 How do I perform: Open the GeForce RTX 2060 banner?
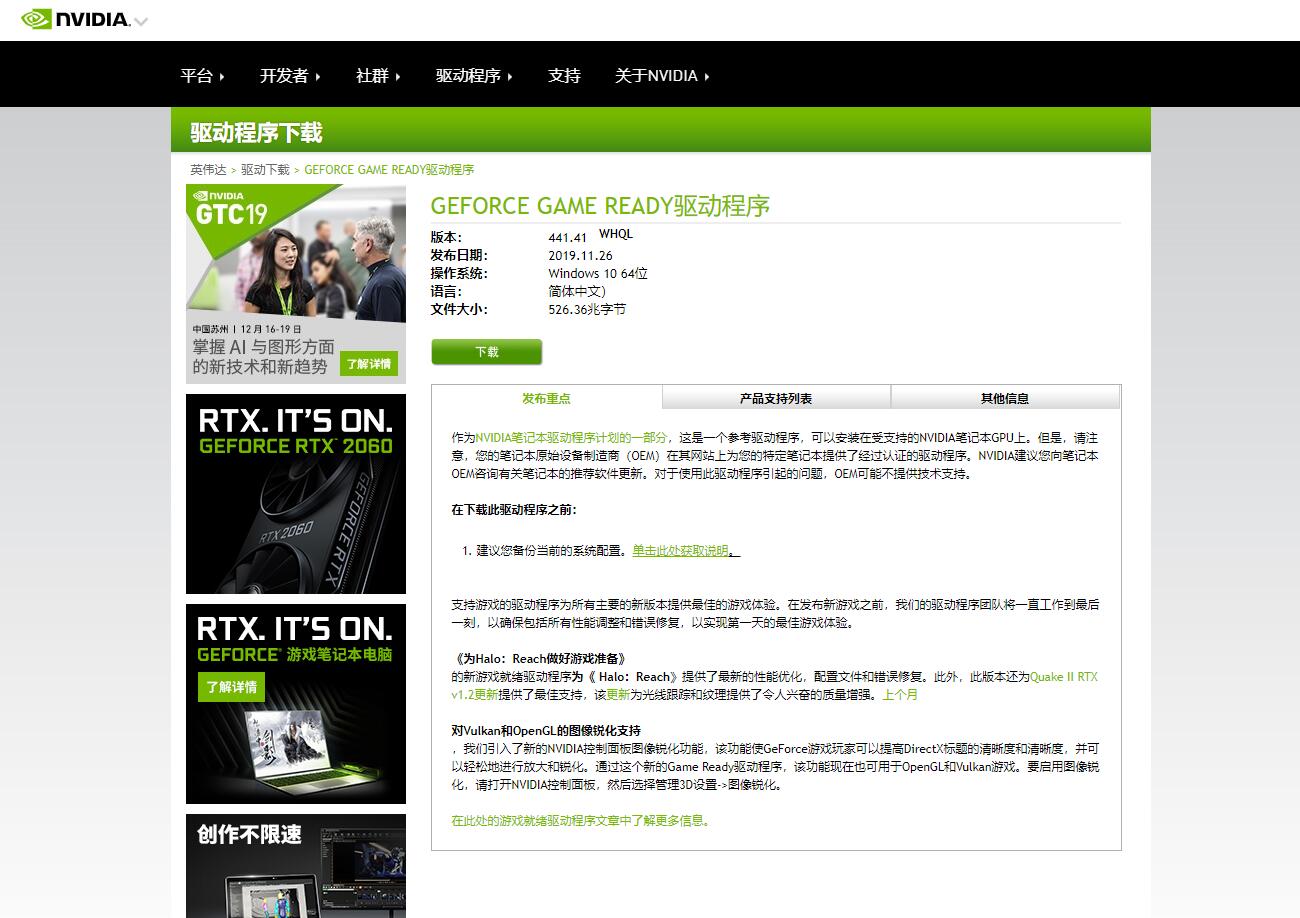pos(296,494)
